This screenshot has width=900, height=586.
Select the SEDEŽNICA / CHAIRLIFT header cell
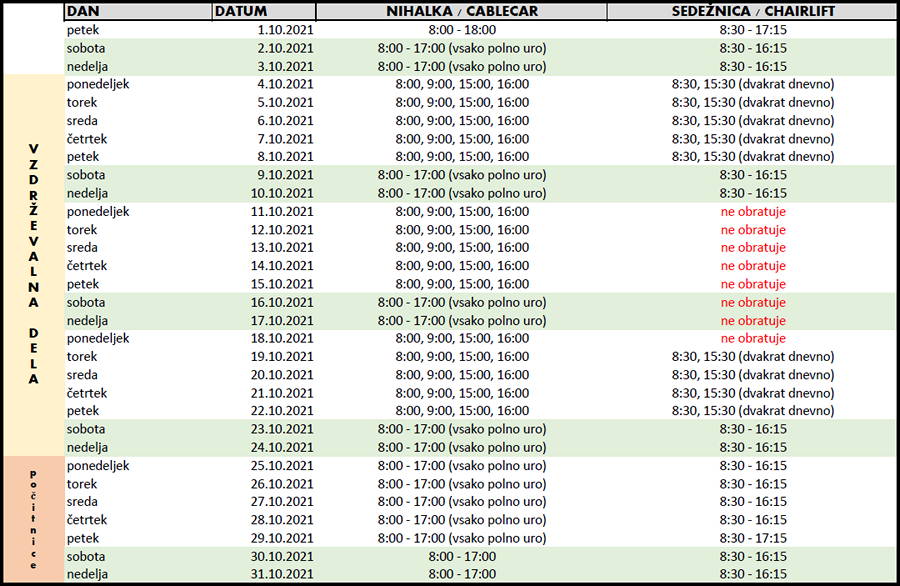(x=752, y=11)
